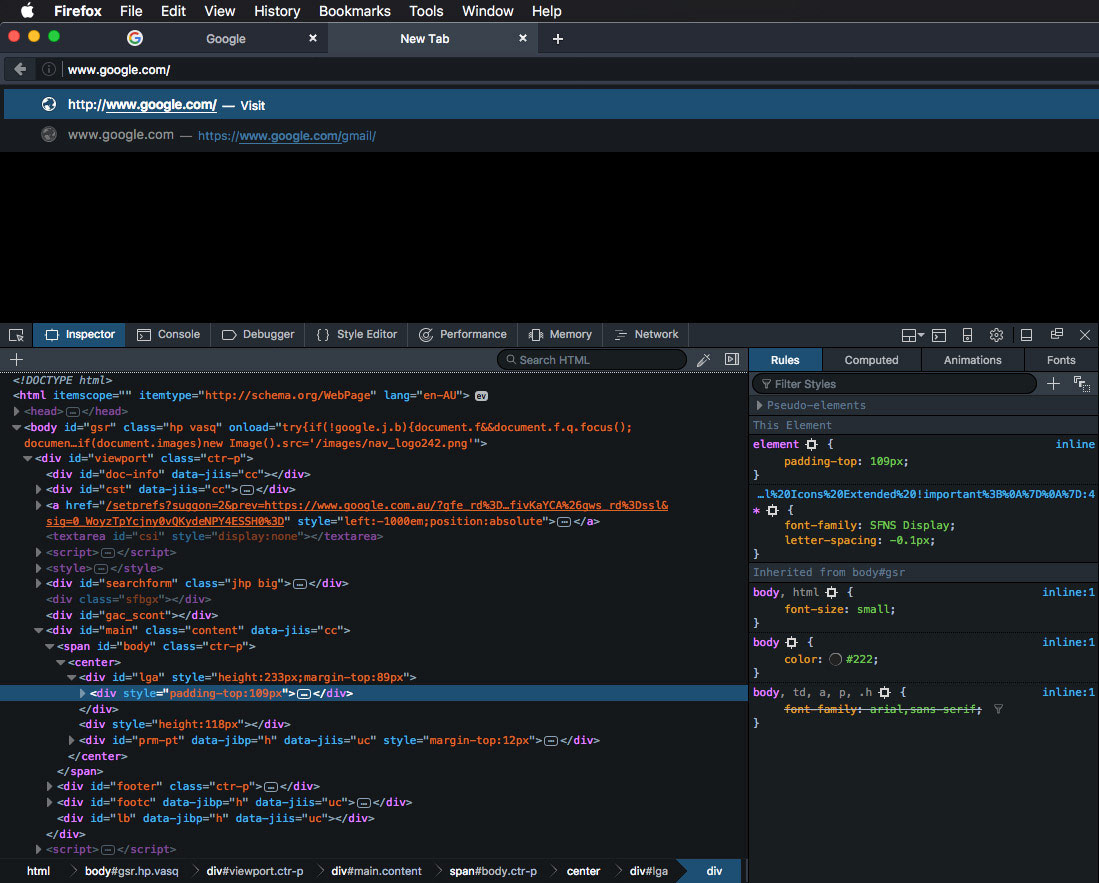The image size is (1099, 883).
Task: Expand the div#prm-pt node
Action: point(71,740)
